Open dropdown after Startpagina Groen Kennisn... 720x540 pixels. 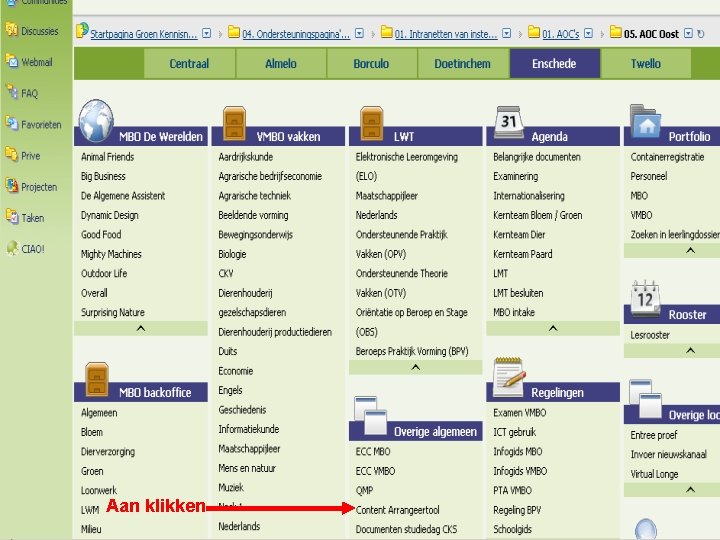(207, 33)
